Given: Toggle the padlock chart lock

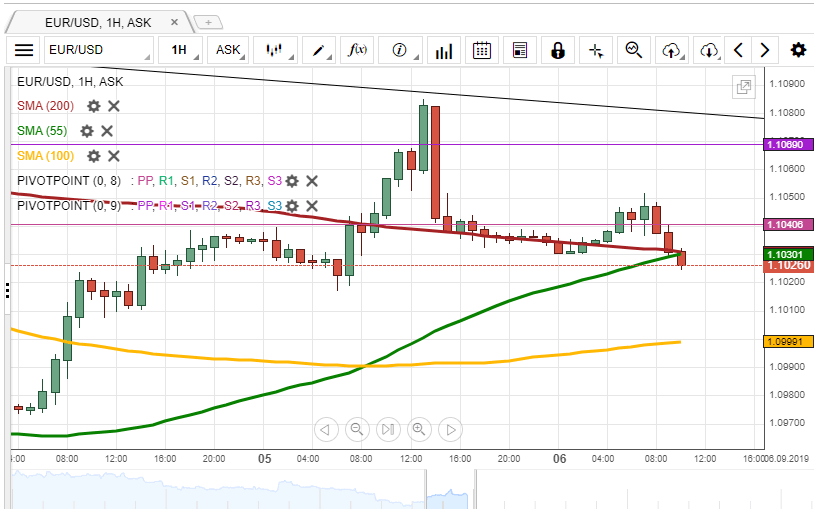Looking at the screenshot, I should pos(557,50).
